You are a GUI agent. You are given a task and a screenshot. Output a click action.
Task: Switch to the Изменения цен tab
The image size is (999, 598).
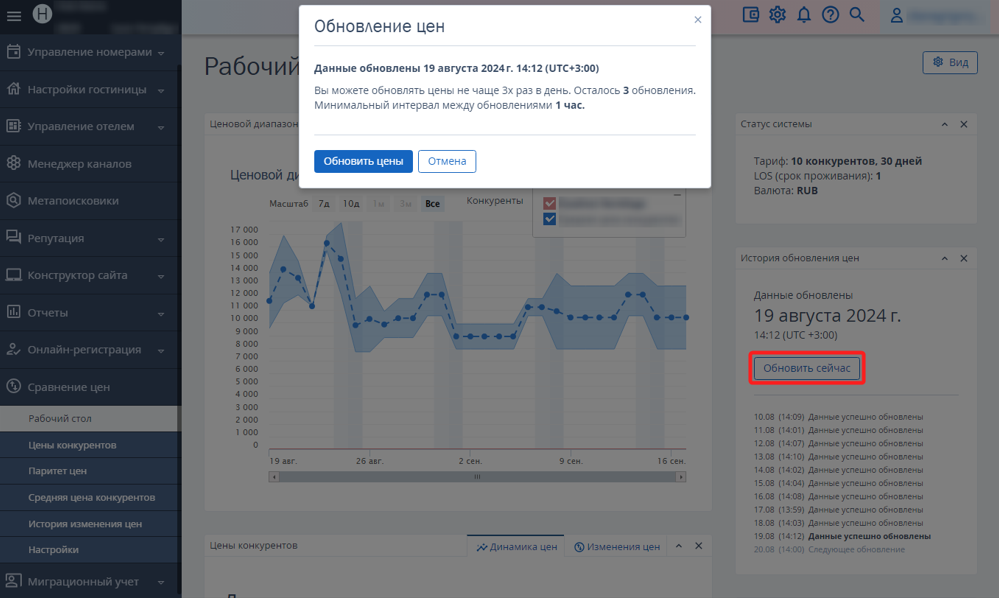(x=617, y=546)
